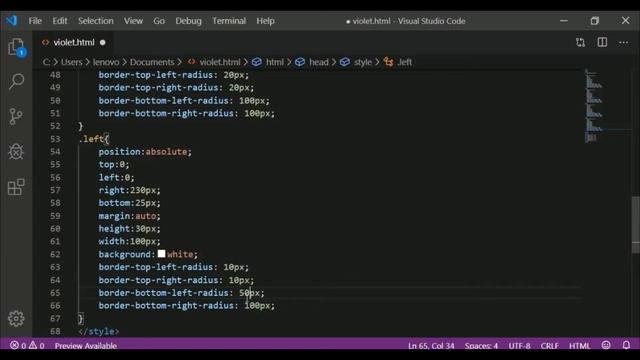The height and width of the screenshot is (360, 640).
Task: Click CRLF end of line selector
Action: (549, 346)
